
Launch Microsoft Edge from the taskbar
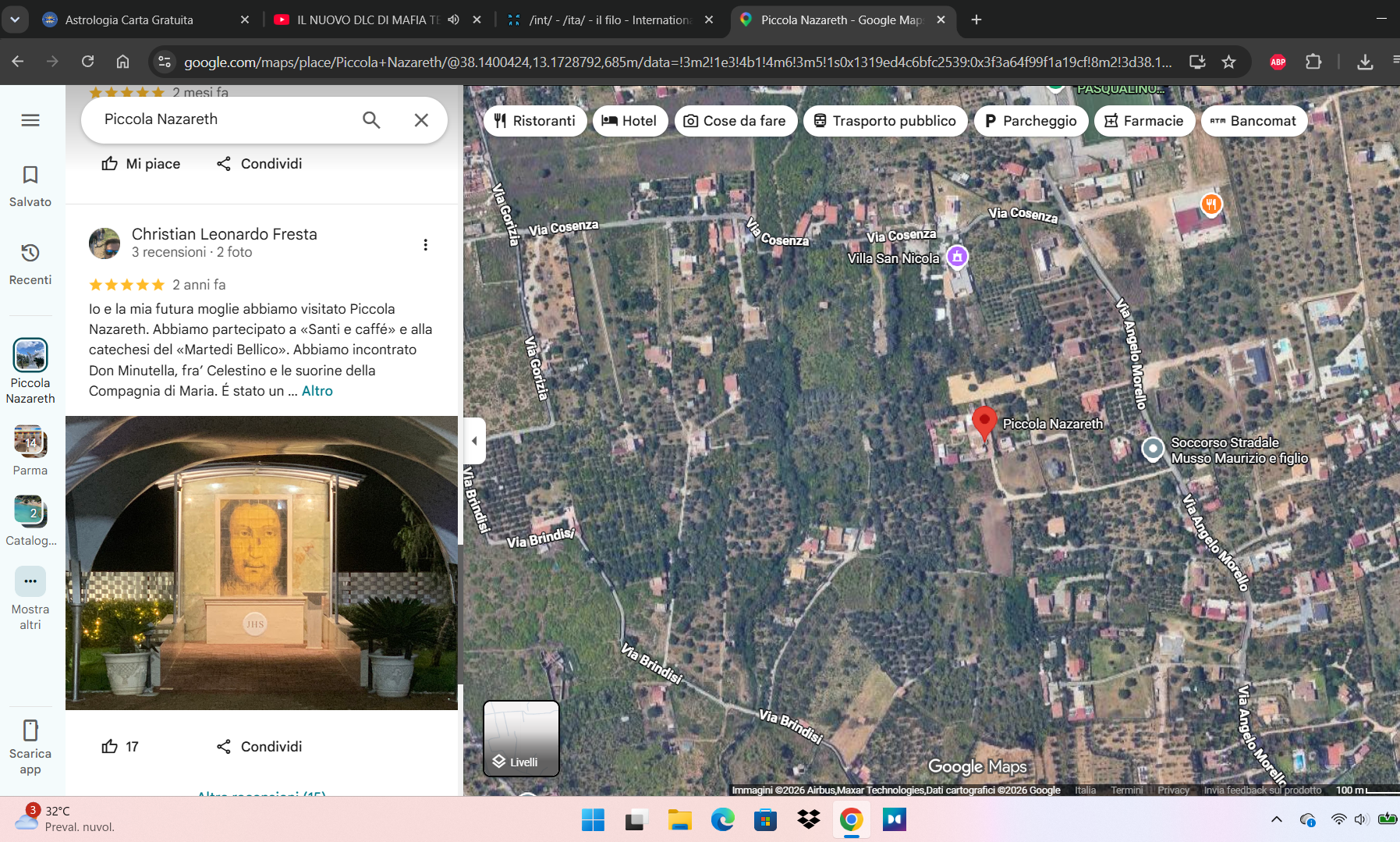tap(722, 819)
